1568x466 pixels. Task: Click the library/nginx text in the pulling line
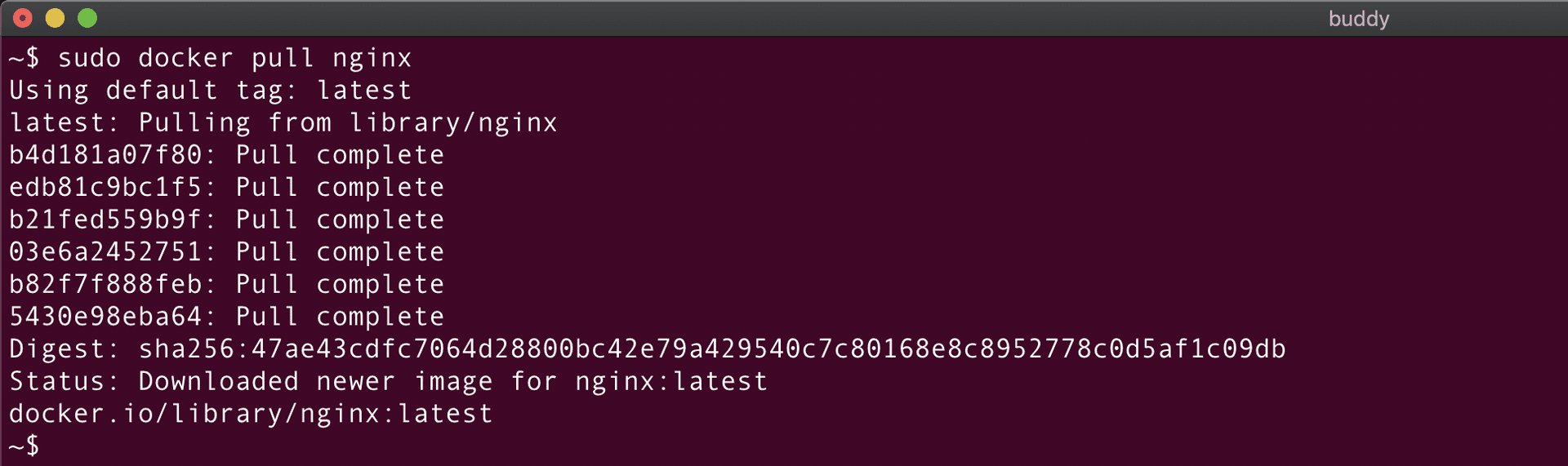[x=453, y=123]
